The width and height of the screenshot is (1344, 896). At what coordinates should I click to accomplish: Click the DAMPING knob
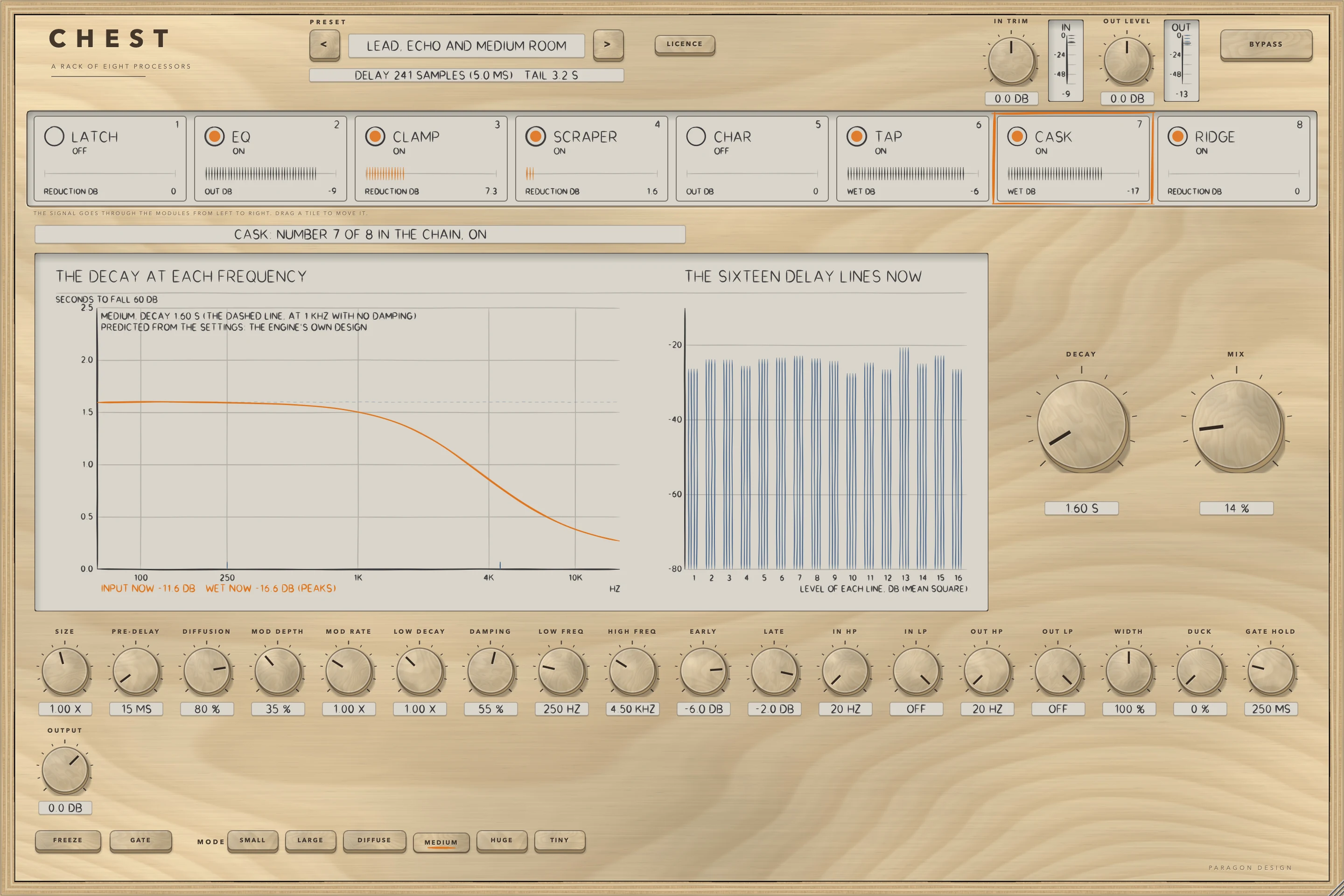pyautogui.click(x=491, y=671)
